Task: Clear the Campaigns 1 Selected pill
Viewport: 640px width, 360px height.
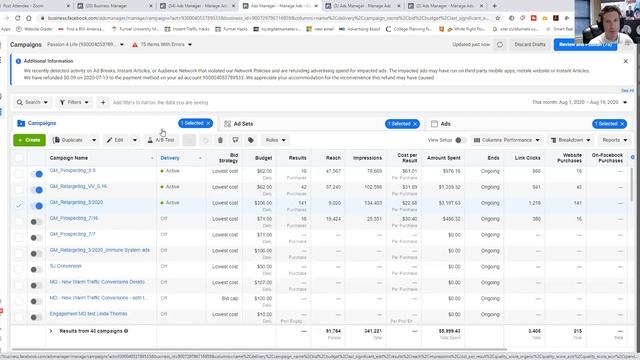Action: point(208,123)
